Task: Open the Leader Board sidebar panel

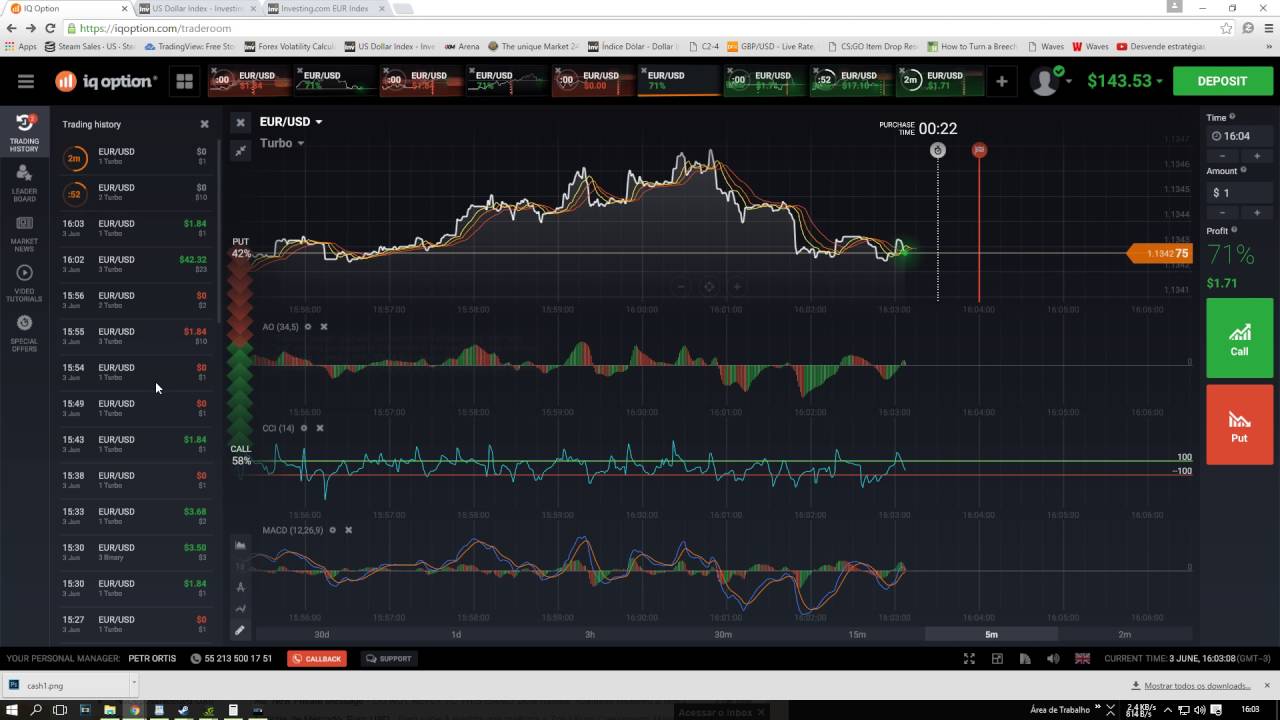Action: point(24,183)
